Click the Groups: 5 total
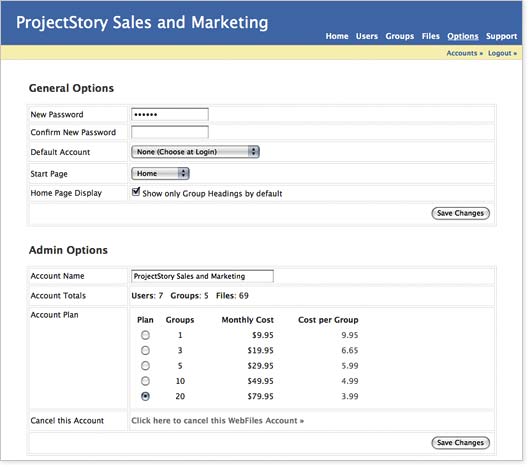529x467 pixels. click(x=189, y=296)
